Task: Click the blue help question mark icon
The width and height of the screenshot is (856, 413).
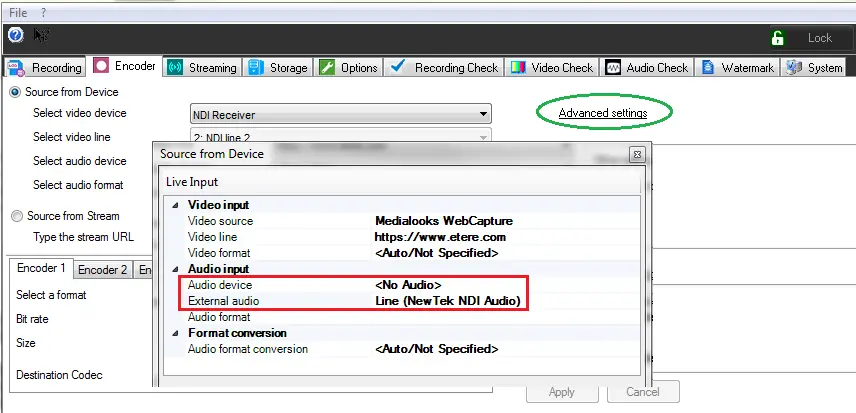Action: (15, 35)
